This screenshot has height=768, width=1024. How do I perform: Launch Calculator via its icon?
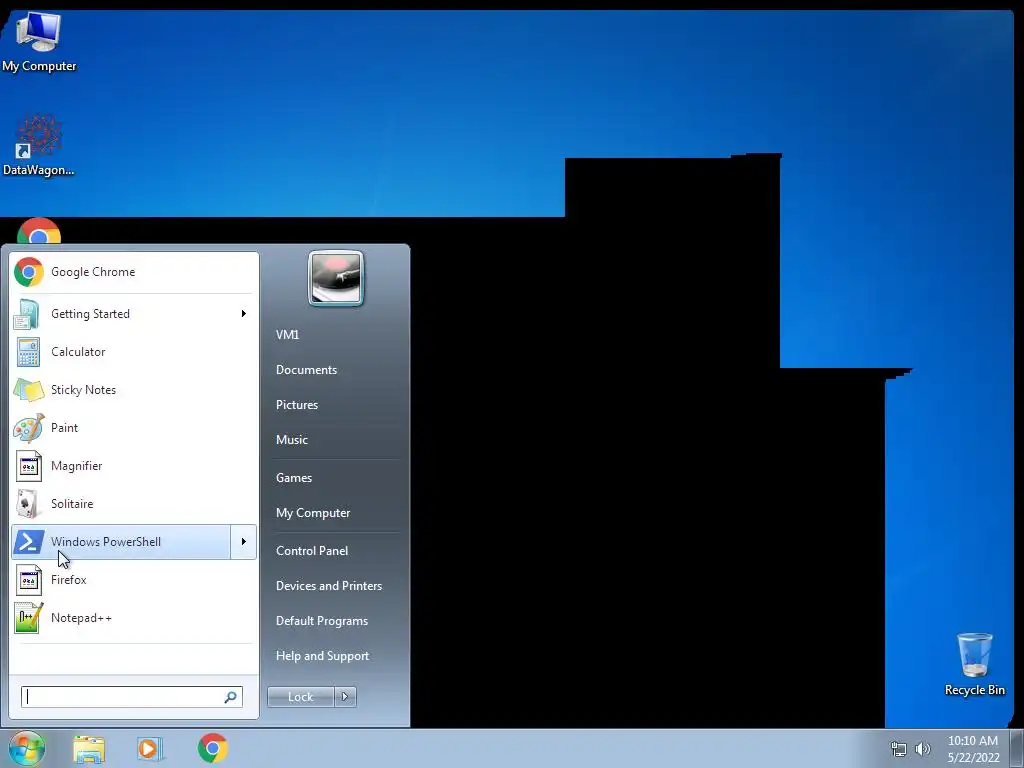(x=28, y=352)
